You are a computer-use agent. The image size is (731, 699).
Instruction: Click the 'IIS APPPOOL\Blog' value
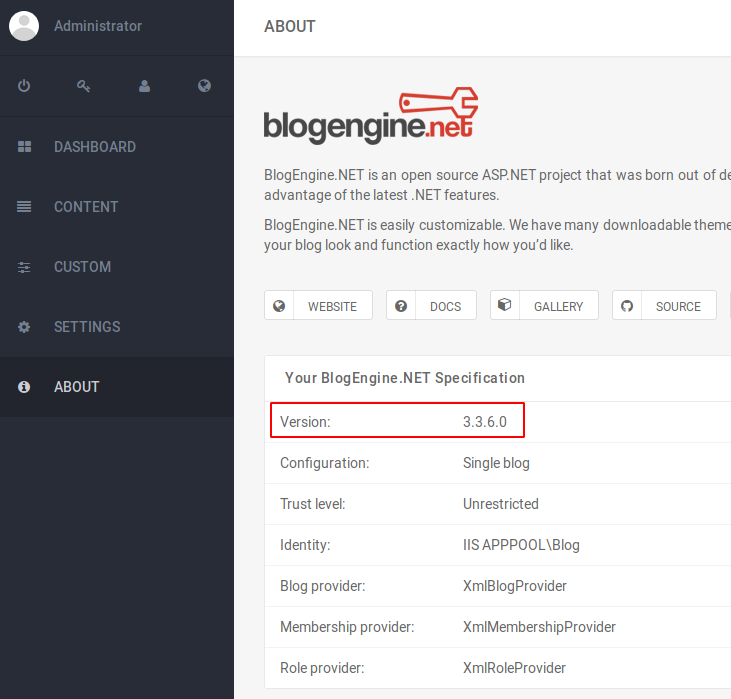tap(521, 545)
